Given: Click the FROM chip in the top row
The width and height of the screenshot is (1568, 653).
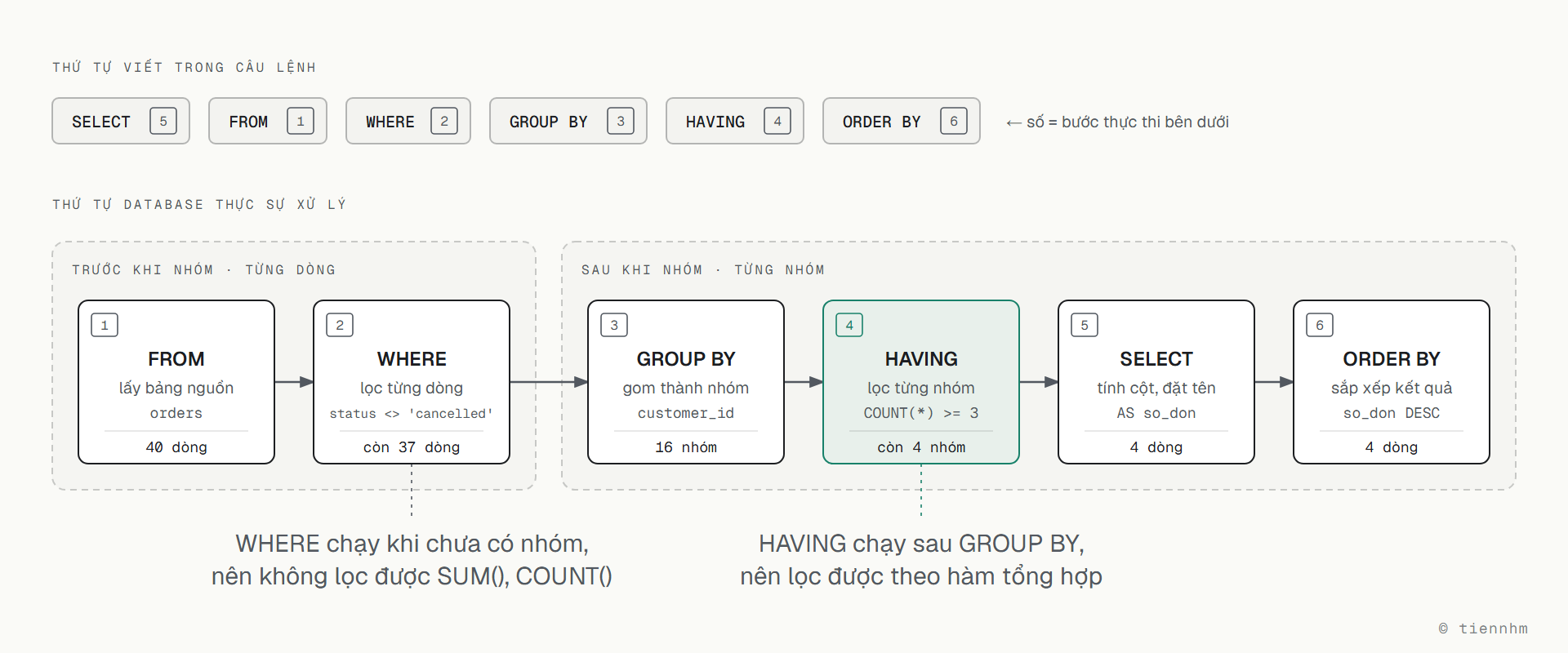Looking at the screenshot, I should 268,121.
